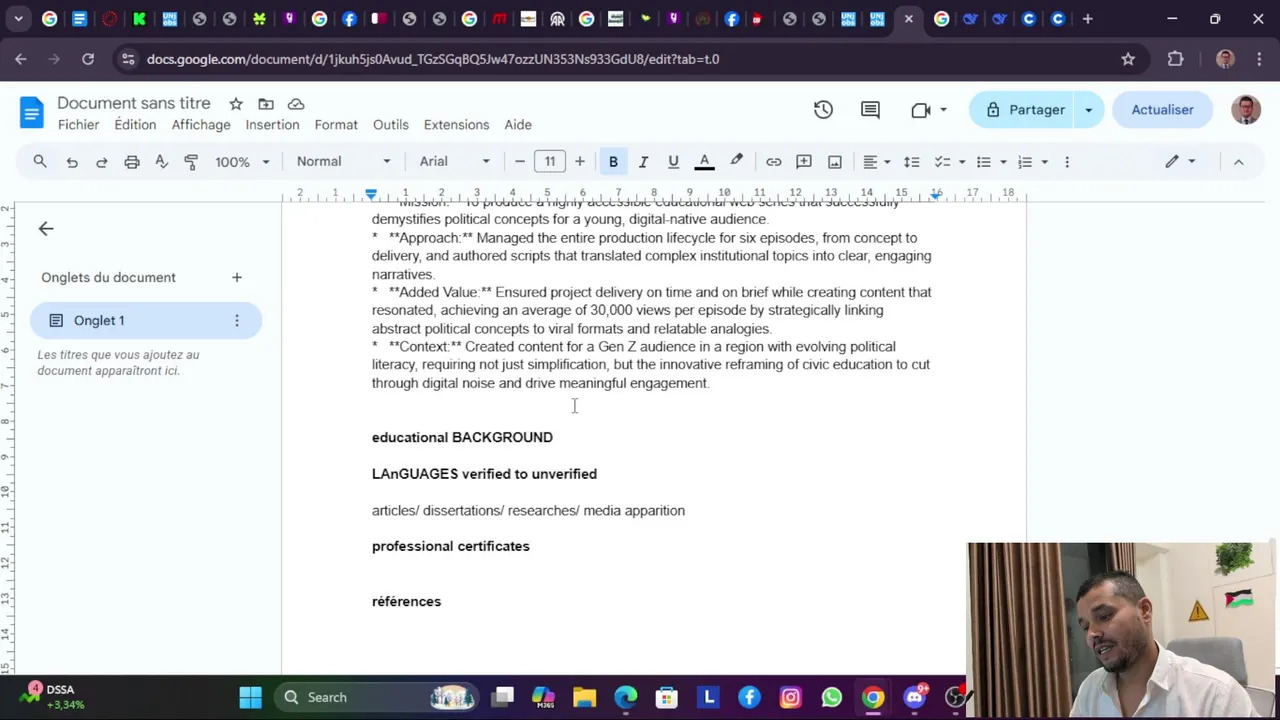Toggle italic formatting

click(x=643, y=162)
